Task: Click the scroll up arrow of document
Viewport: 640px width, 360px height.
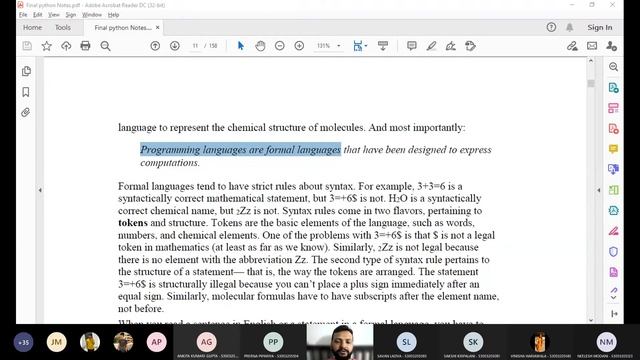Action: pyautogui.click(x=591, y=60)
